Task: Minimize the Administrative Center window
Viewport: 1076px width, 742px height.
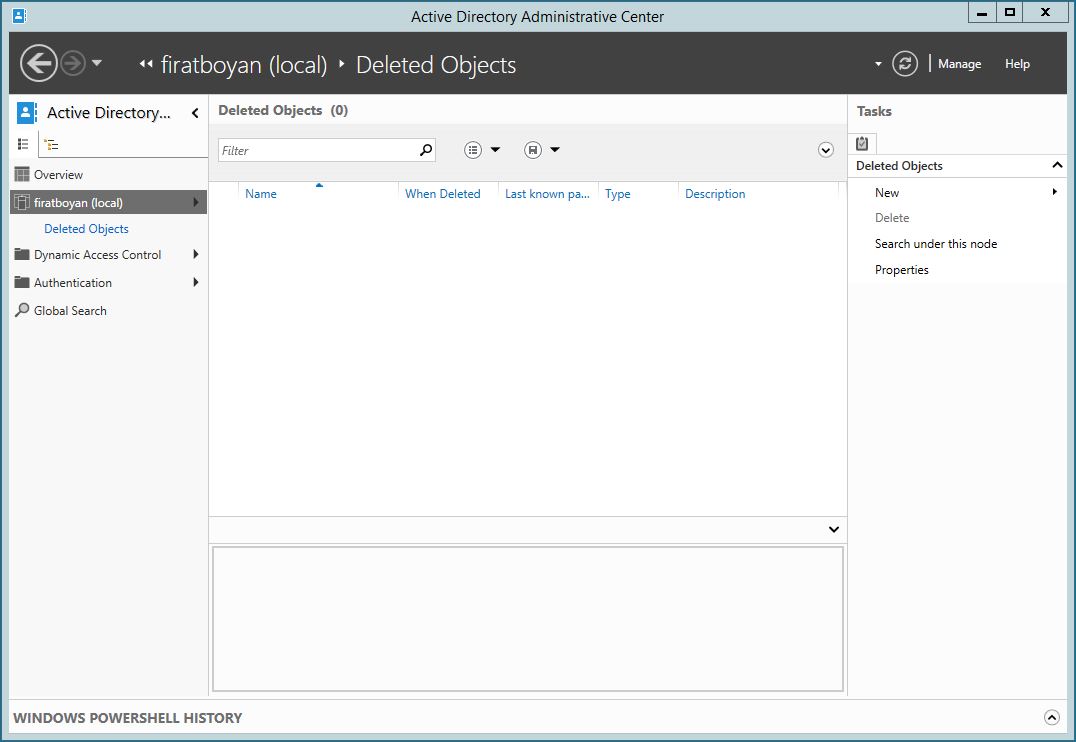Action: coord(982,13)
